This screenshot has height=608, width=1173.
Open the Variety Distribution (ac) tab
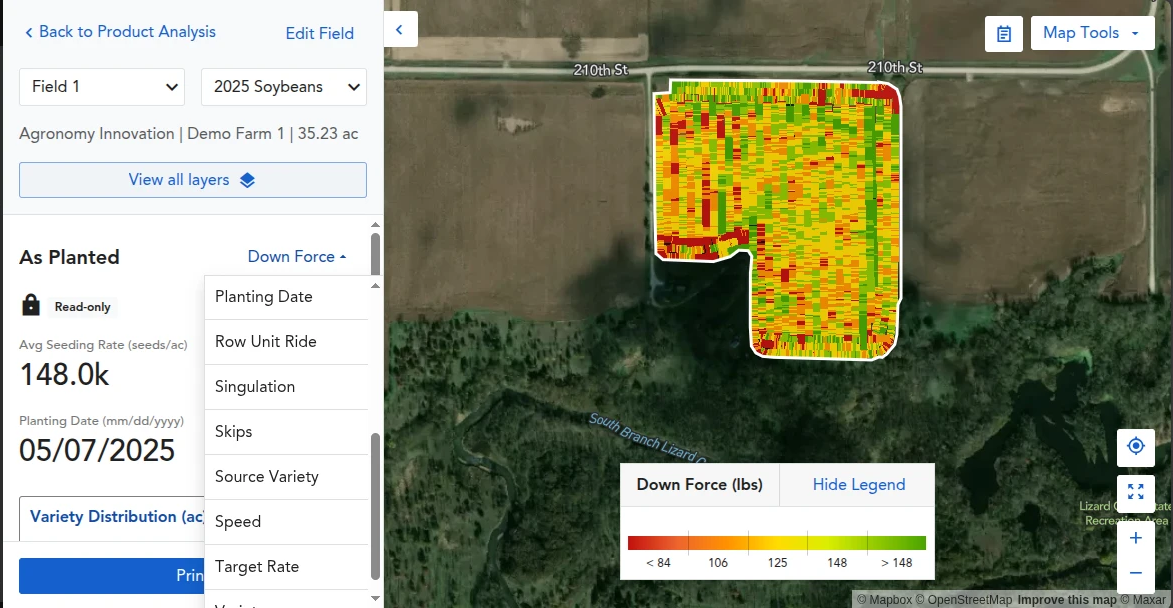click(x=112, y=517)
